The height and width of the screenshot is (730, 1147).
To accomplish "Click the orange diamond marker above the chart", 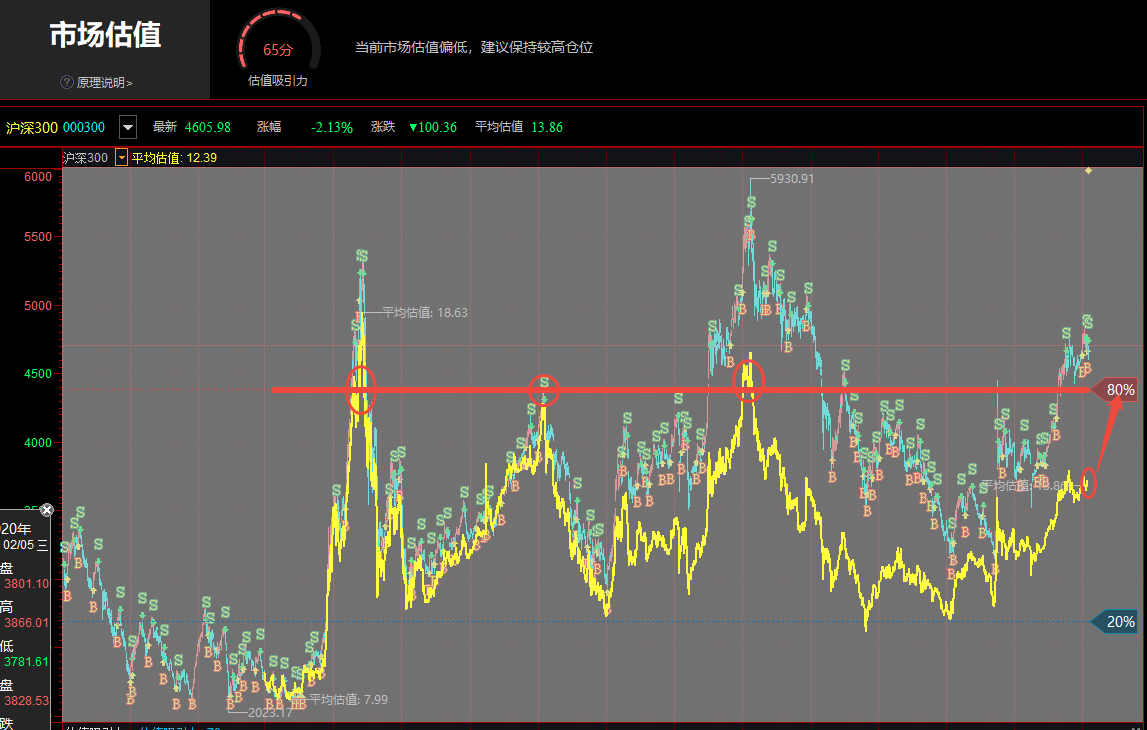I will pyautogui.click(x=1088, y=170).
